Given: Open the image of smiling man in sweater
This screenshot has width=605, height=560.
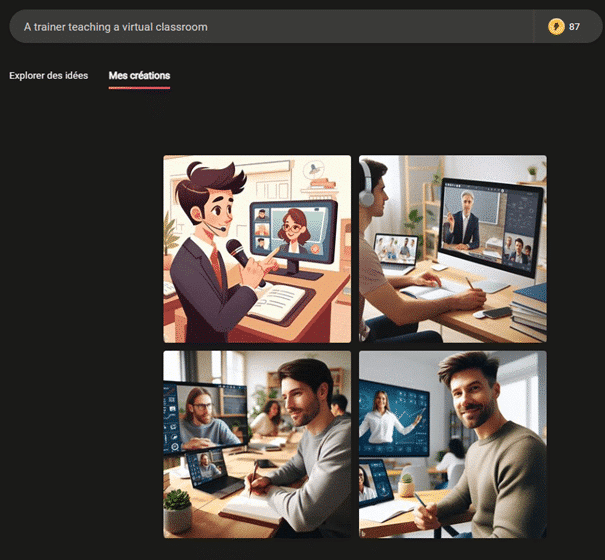Looking at the screenshot, I should click(x=453, y=444).
